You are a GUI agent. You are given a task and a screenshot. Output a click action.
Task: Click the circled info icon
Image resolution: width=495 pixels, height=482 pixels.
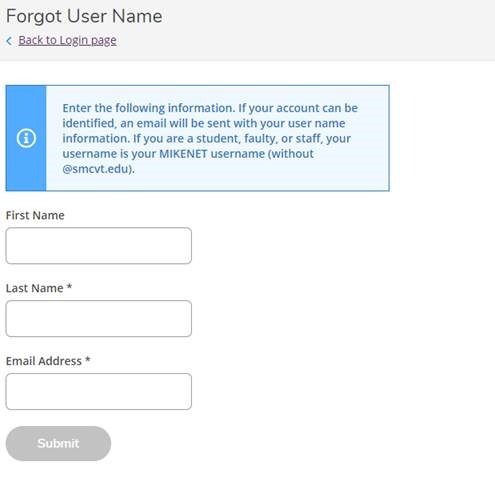pos(26,138)
